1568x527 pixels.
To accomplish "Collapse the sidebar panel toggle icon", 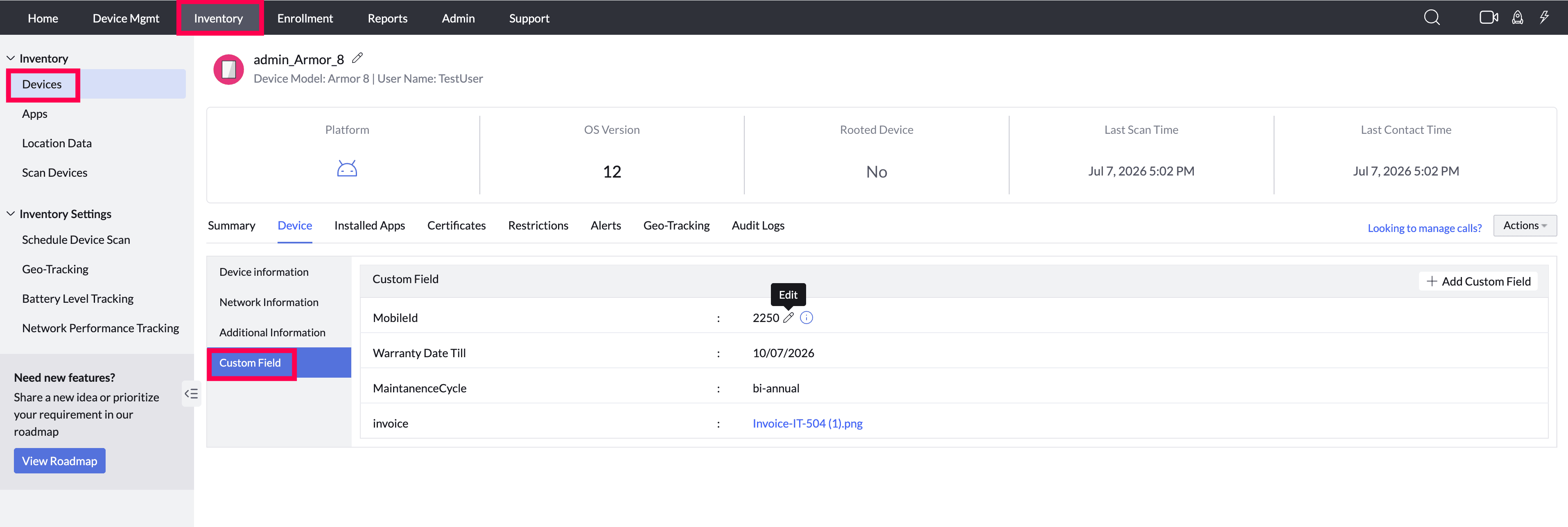I will [191, 394].
